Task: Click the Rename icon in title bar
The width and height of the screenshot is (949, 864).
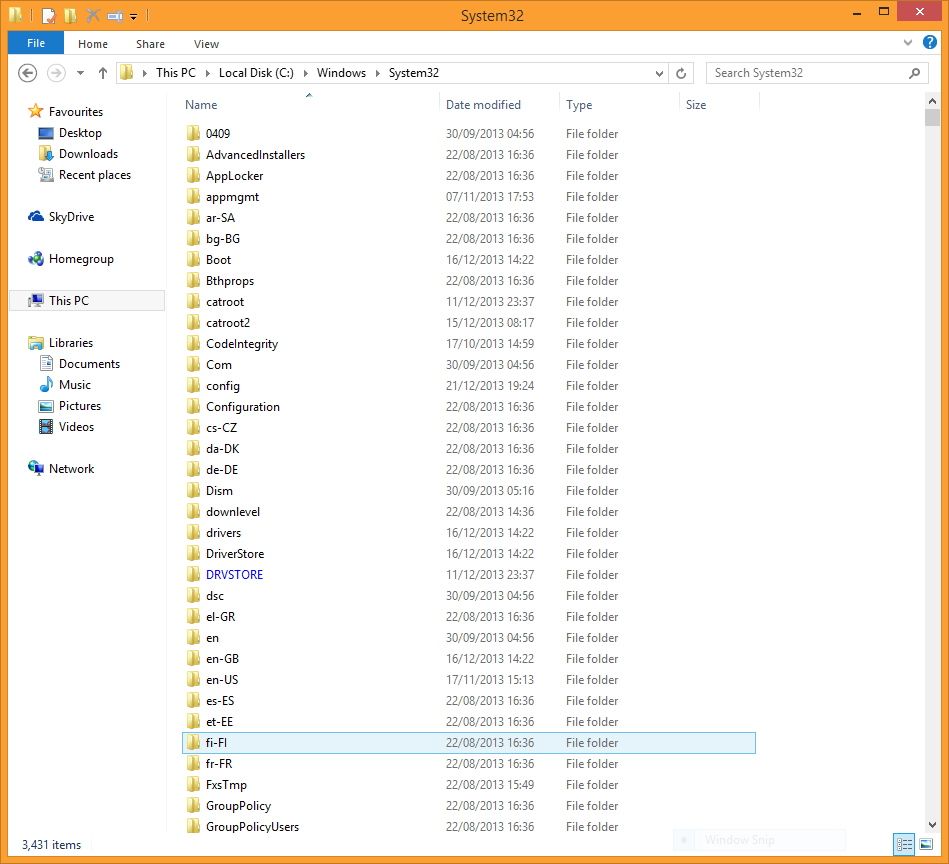Action: point(115,16)
